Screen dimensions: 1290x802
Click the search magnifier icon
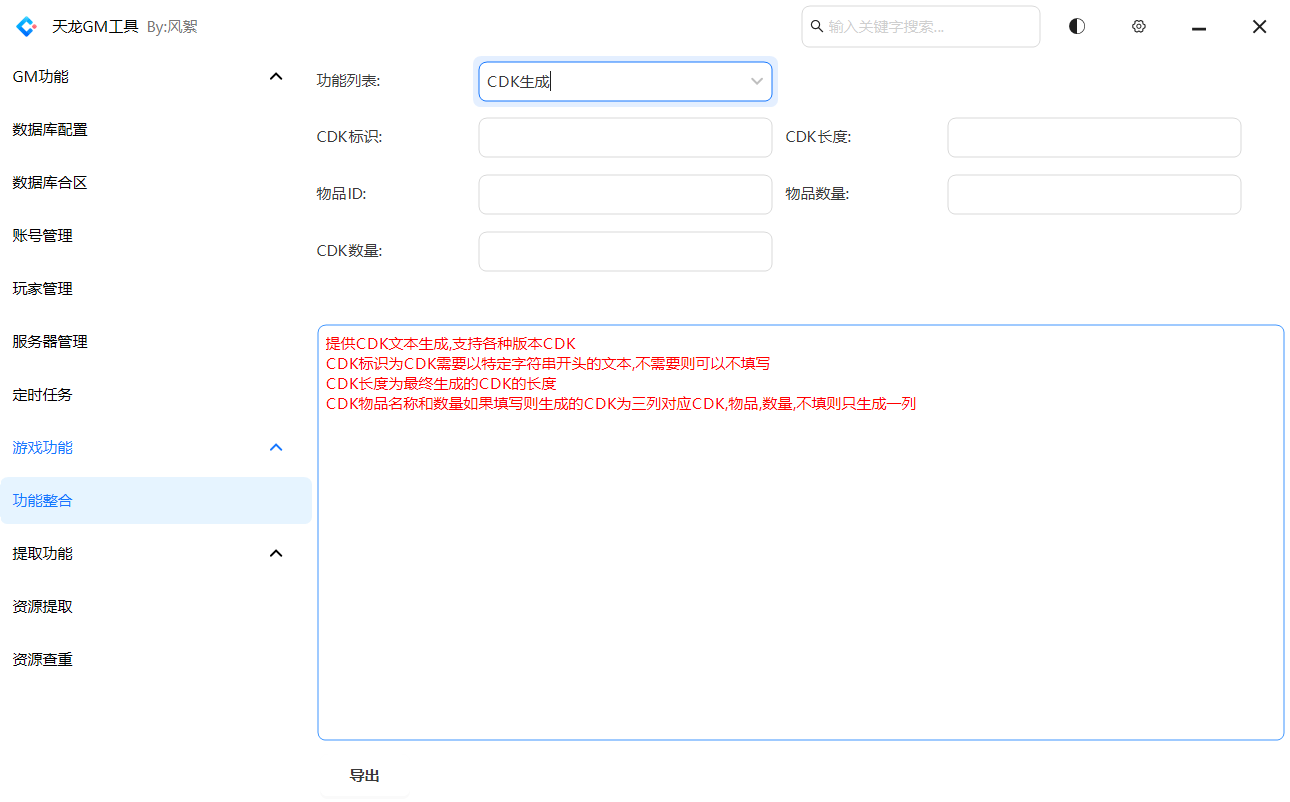coord(817,27)
